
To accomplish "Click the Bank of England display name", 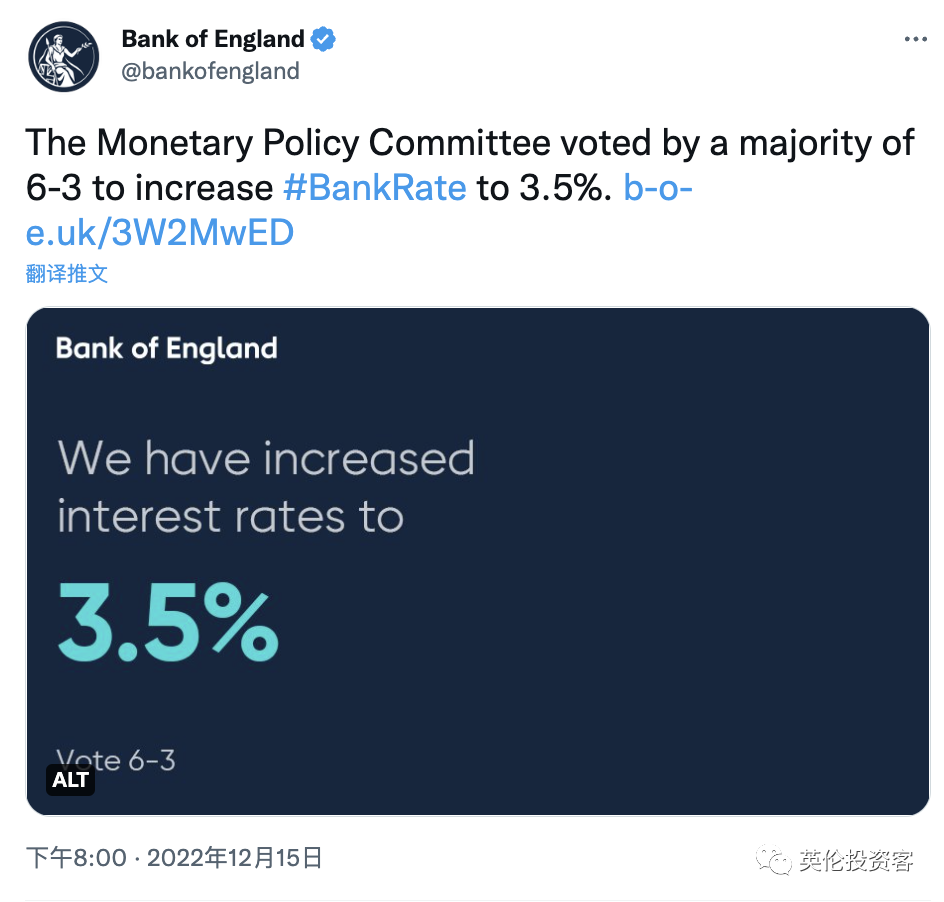I will tap(213, 39).
